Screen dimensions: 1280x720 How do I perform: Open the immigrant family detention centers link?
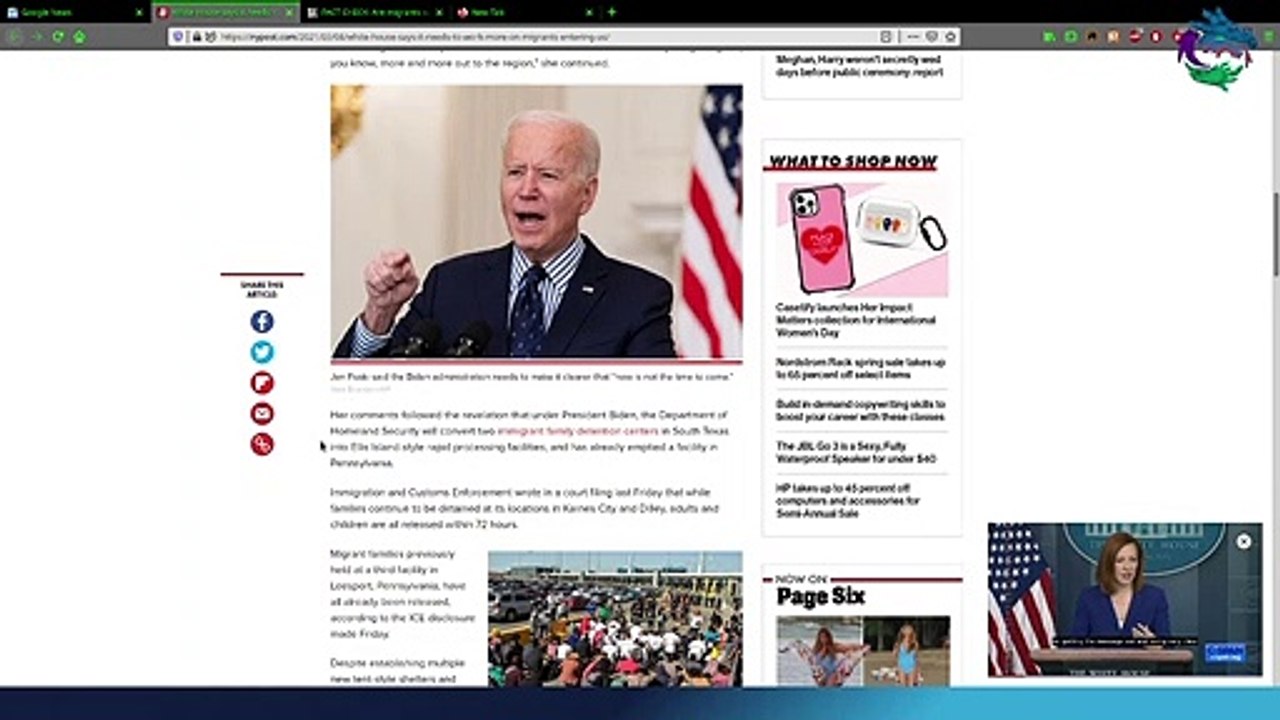[x=578, y=431]
